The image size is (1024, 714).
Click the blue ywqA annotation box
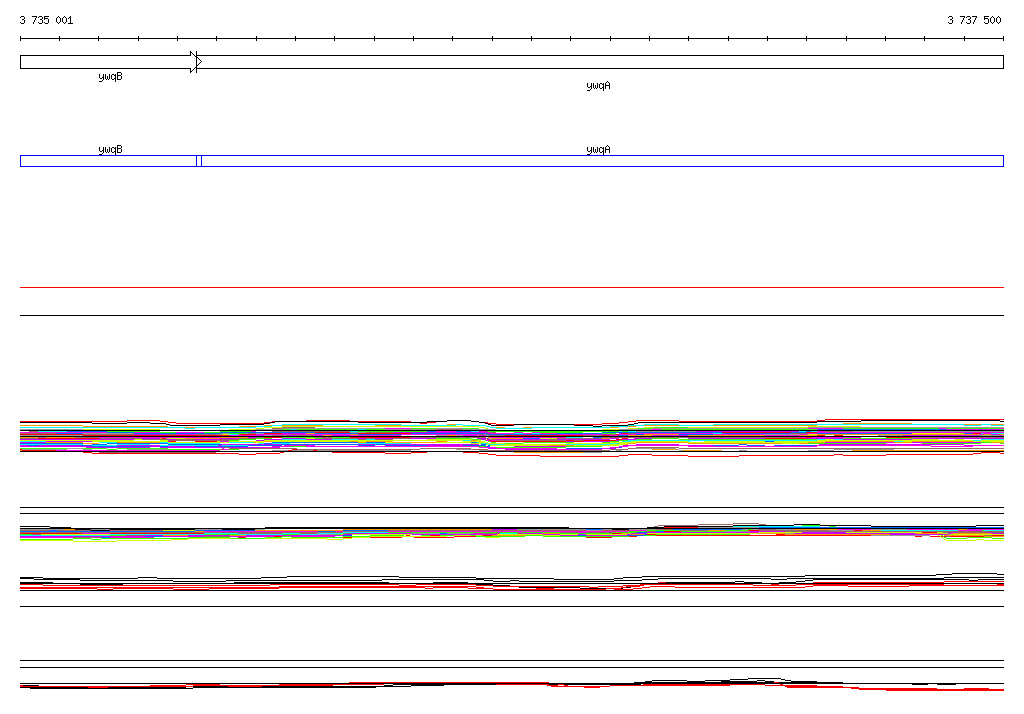(602, 161)
